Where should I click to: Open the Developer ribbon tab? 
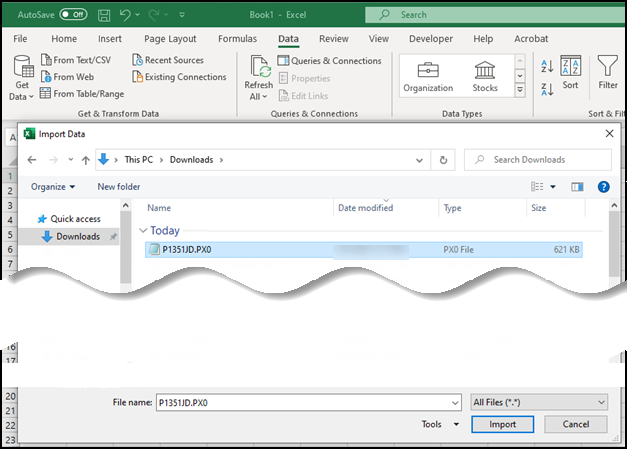[431, 39]
